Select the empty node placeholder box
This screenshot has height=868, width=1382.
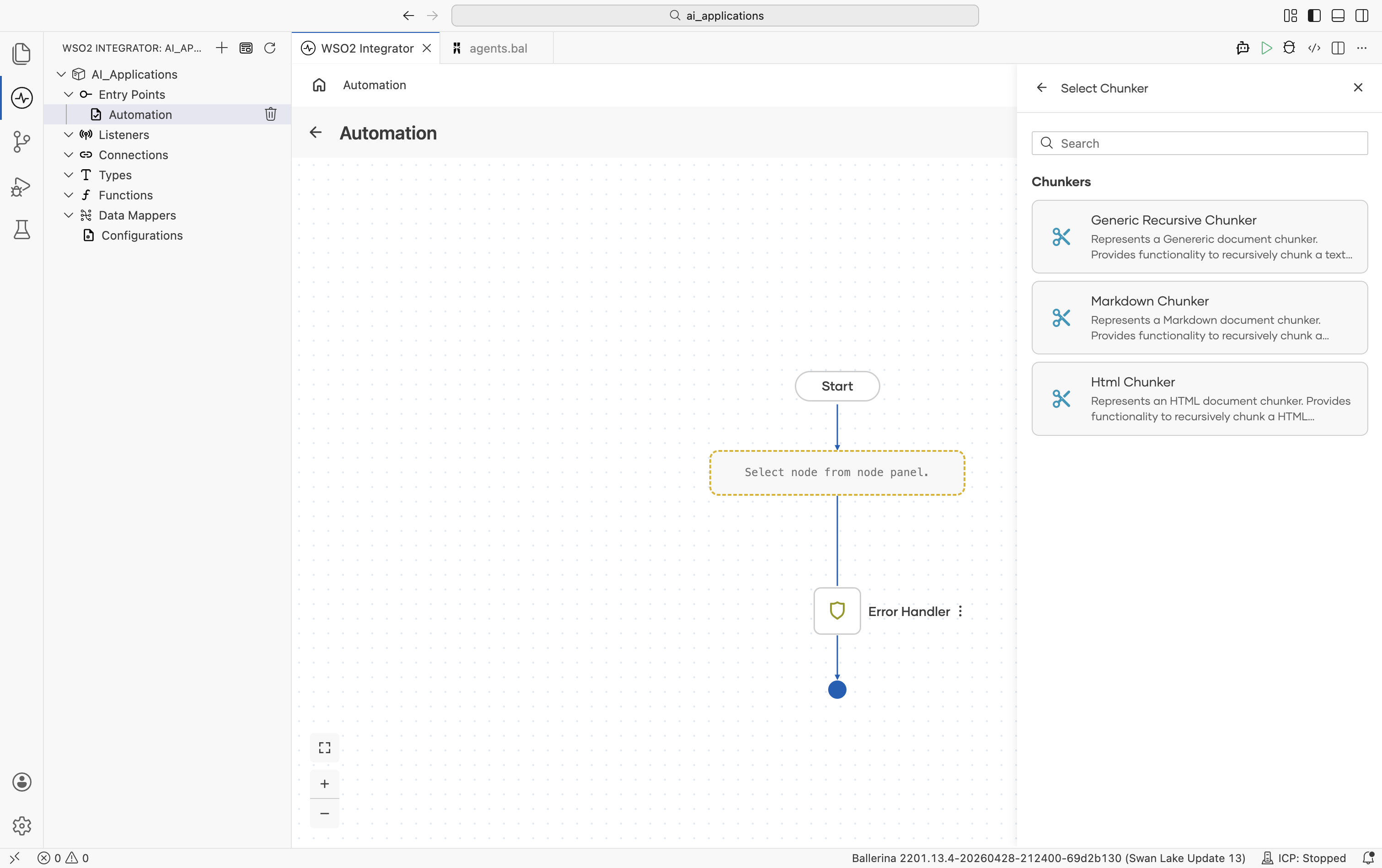tap(837, 472)
